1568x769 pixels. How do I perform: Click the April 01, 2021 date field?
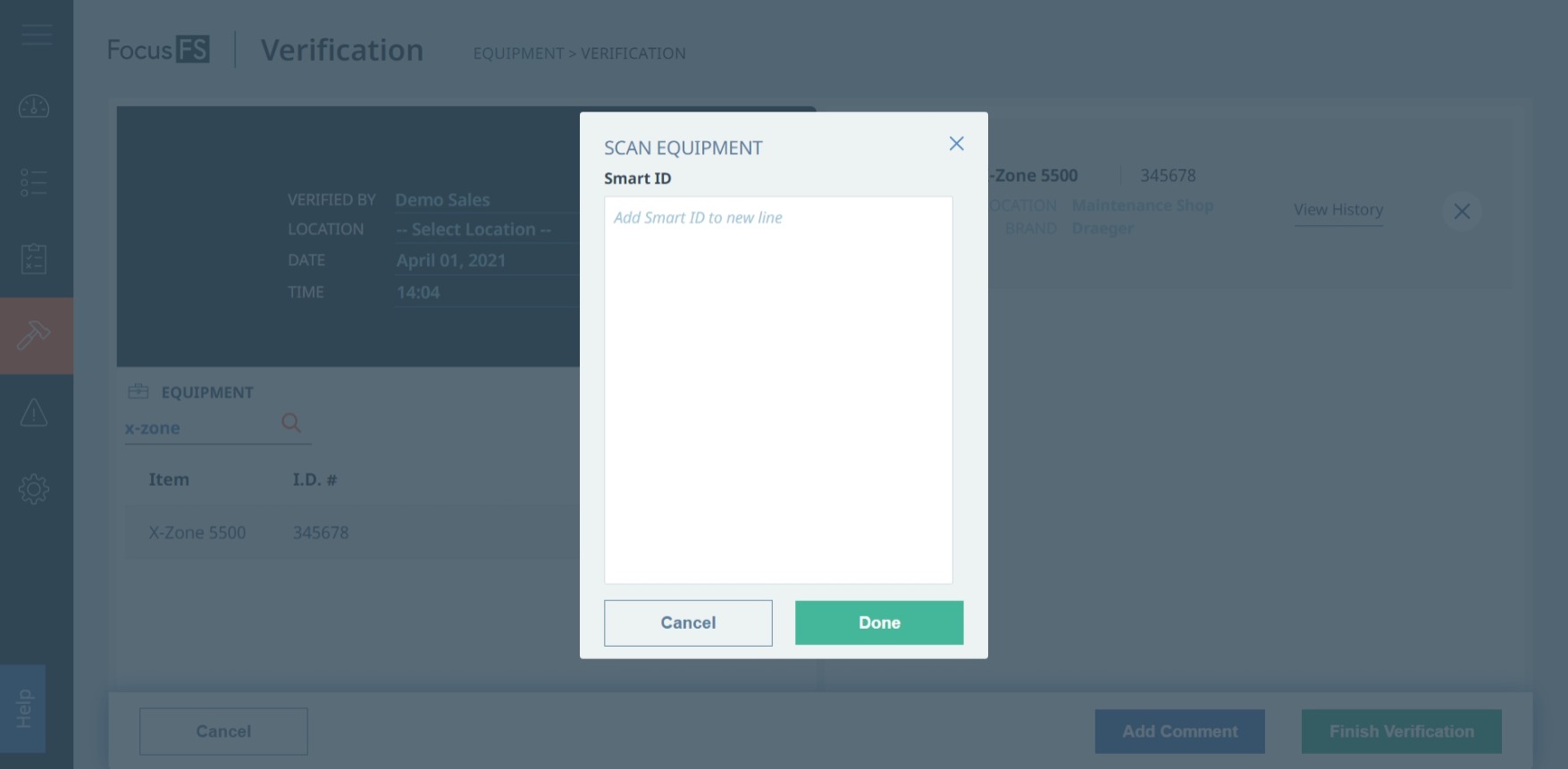pyautogui.click(x=487, y=261)
